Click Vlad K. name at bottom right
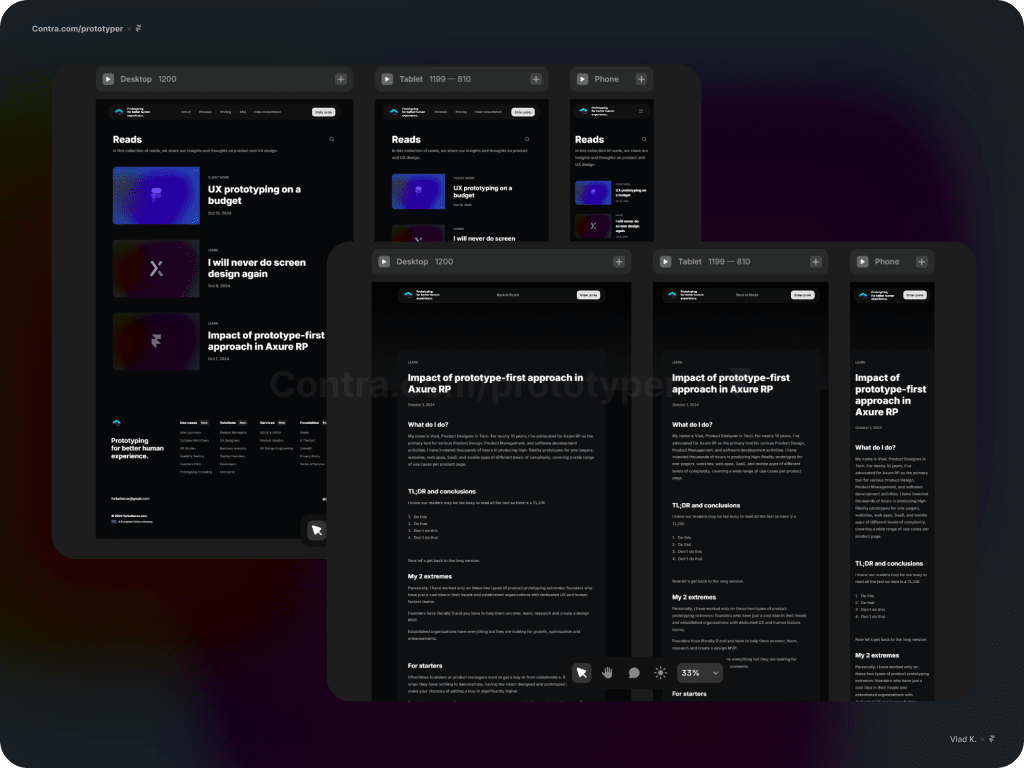The image size is (1024, 768). [963, 739]
